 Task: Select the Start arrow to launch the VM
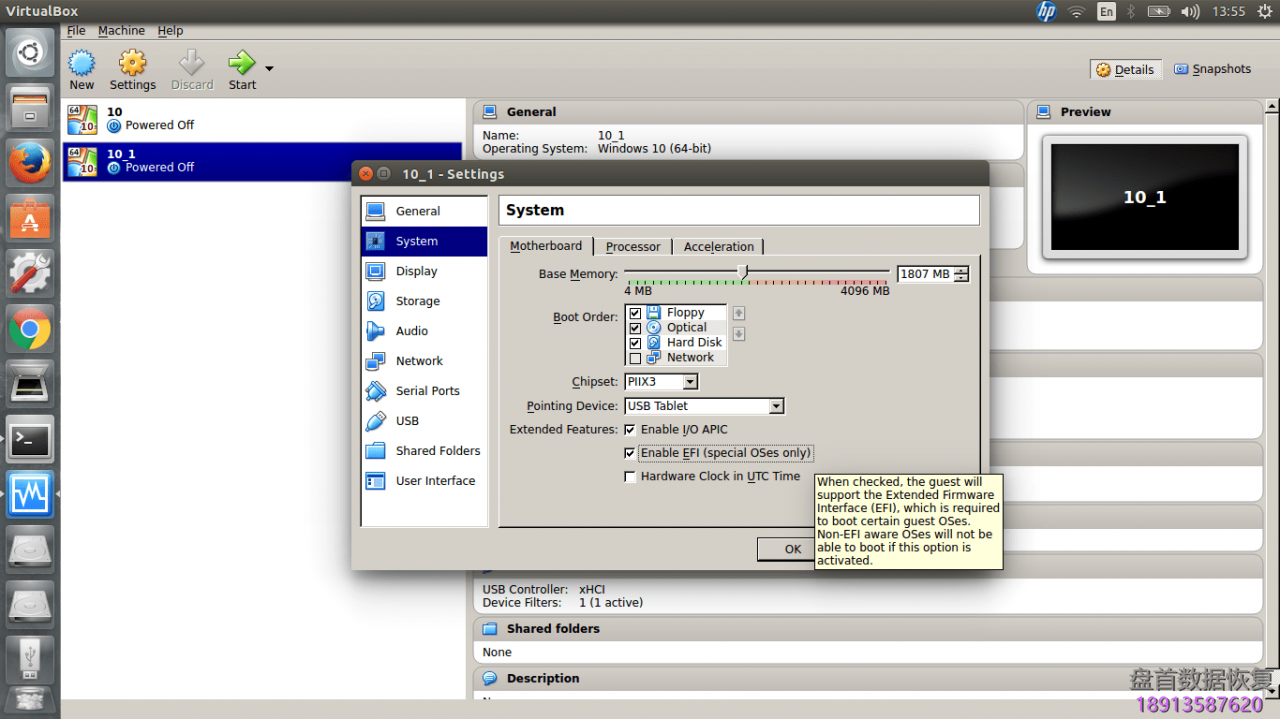(x=241, y=68)
